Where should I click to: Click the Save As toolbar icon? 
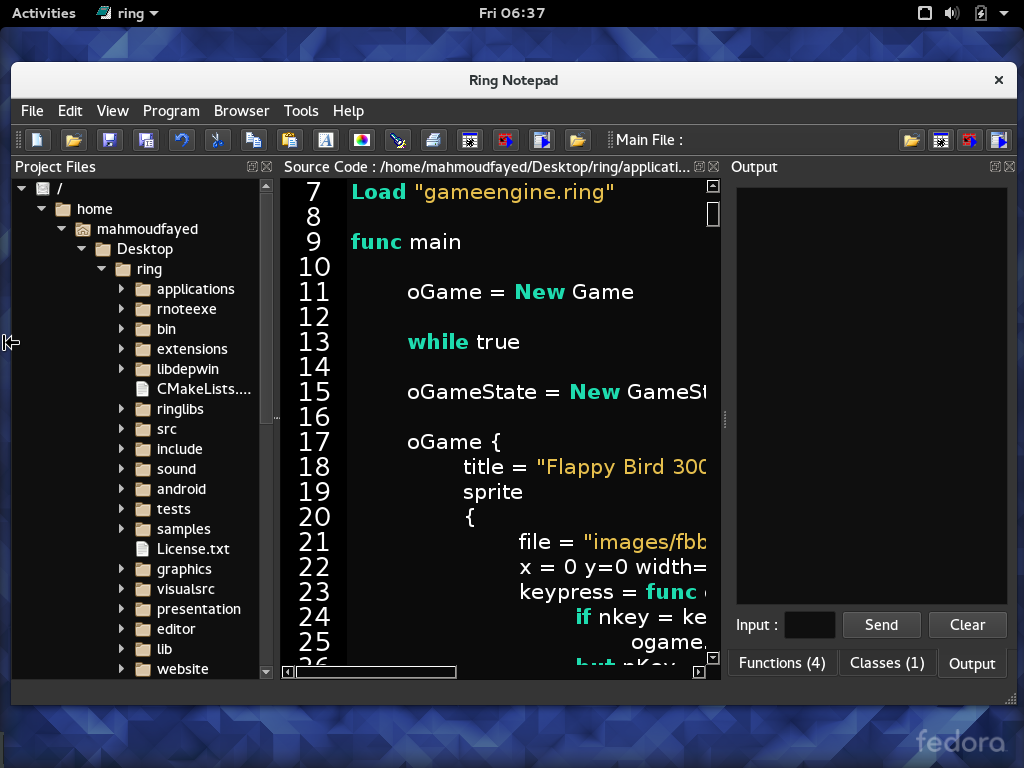(x=145, y=139)
